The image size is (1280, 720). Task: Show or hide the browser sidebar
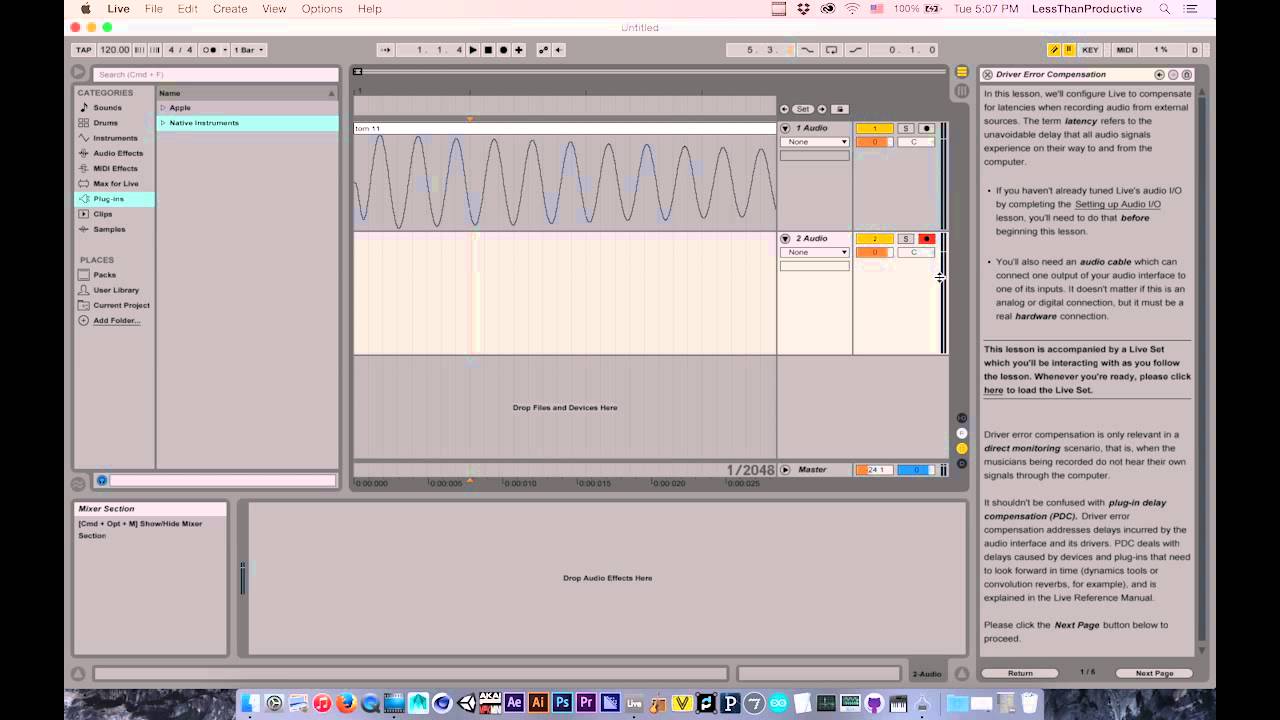tap(78, 72)
